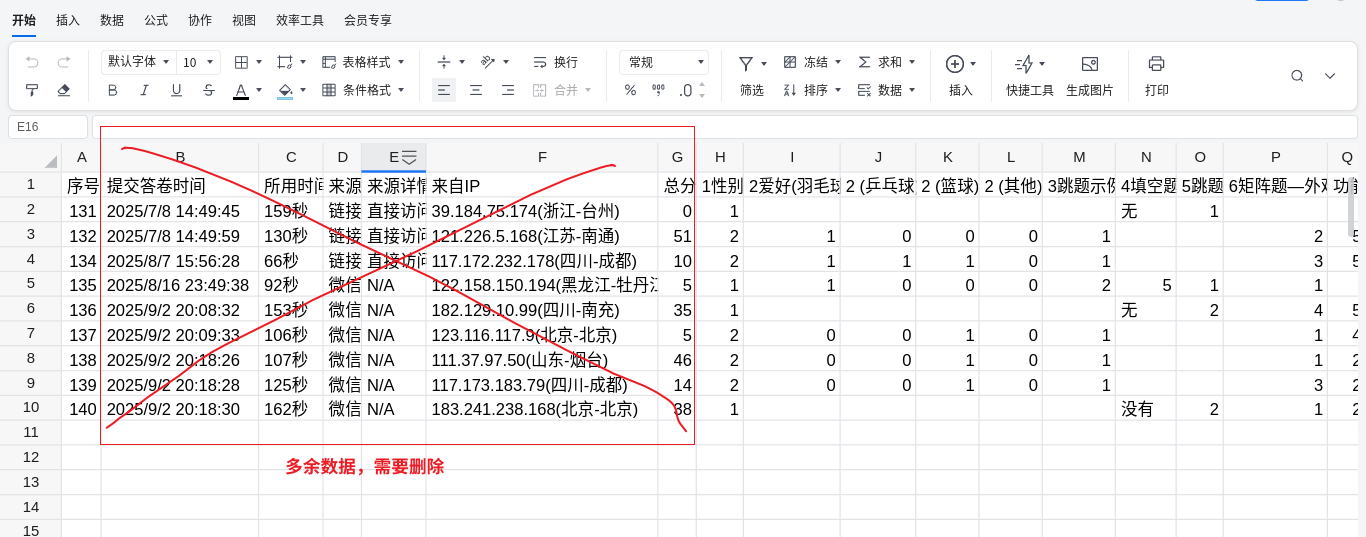Image resolution: width=1366 pixels, height=537 pixels.
Task: Open the font size 10 dropdown
Action: pyautogui.click(x=198, y=62)
